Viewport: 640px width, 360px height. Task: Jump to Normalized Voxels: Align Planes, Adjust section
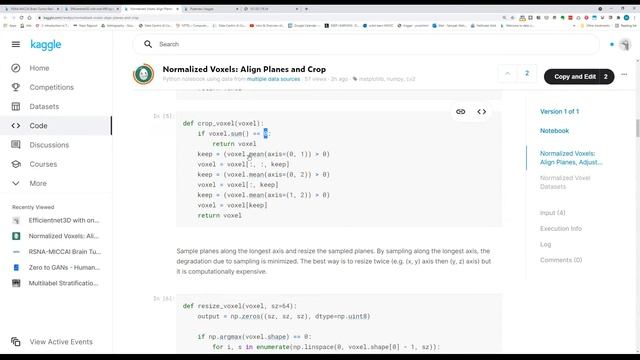coord(571,158)
